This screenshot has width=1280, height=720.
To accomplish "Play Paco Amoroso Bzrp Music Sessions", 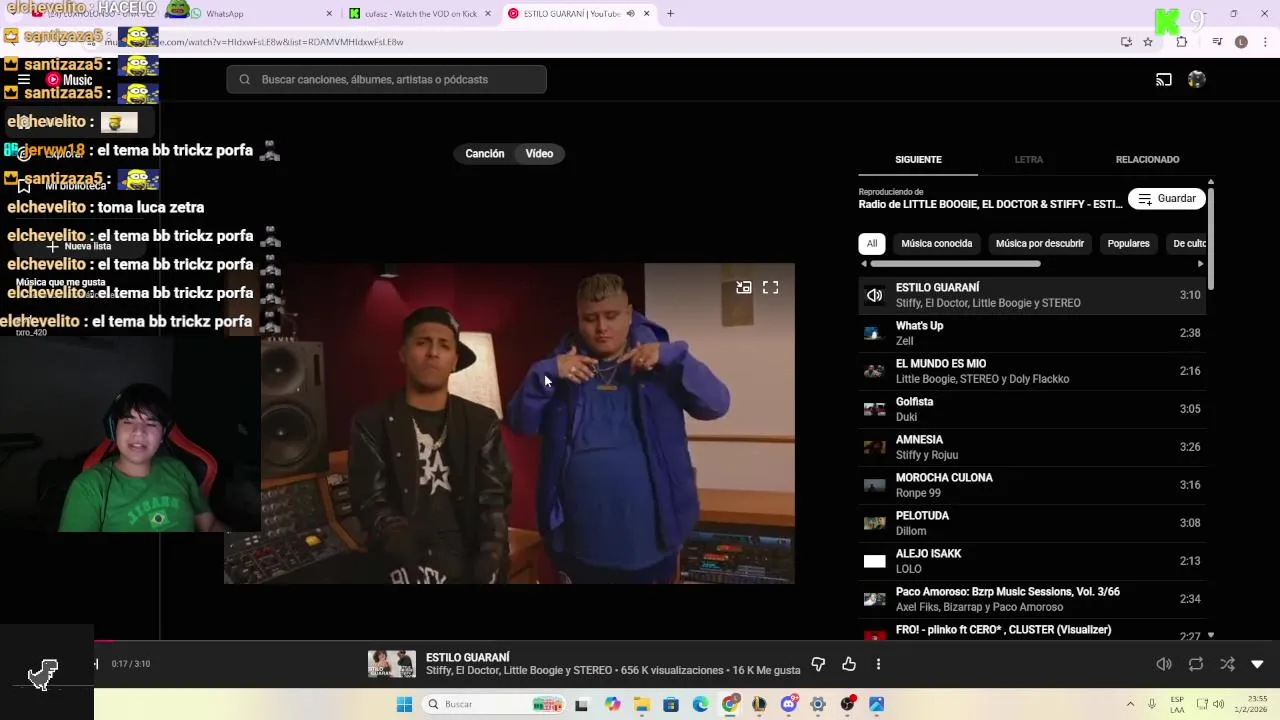I will point(1032,599).
